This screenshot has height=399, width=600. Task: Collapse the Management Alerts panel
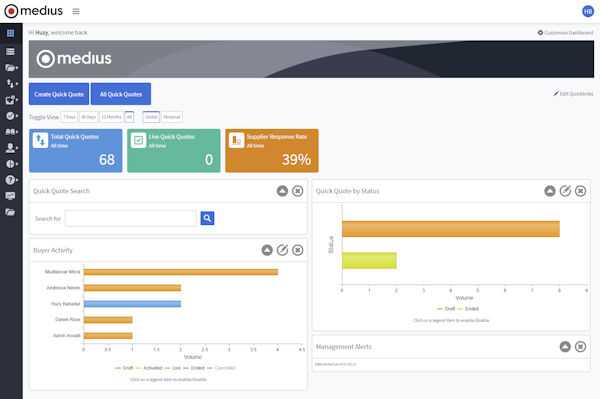click(565, 347)
